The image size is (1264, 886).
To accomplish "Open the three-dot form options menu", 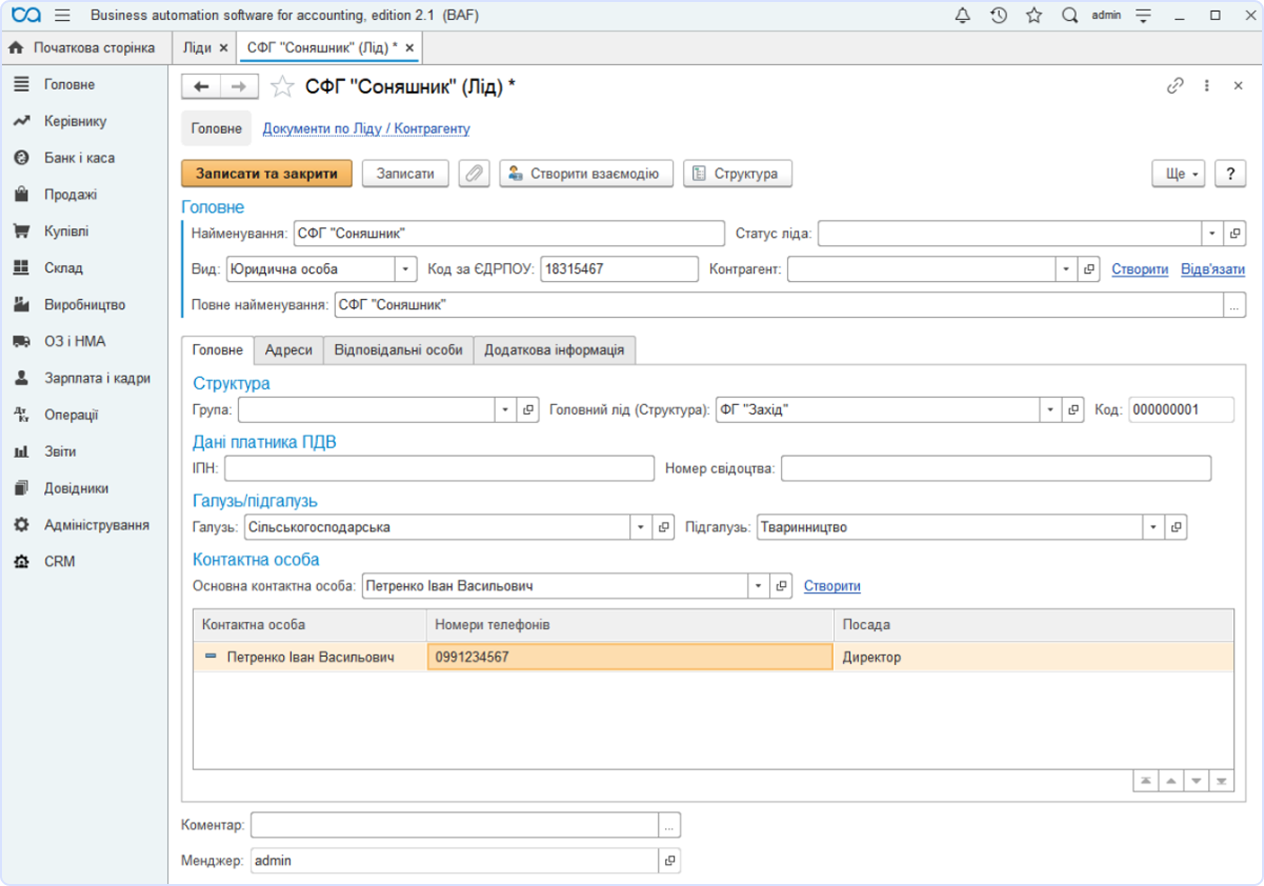I will [x=1207, y=86].
